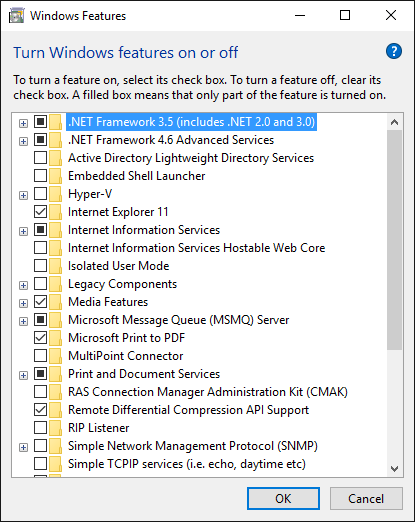Image resolution: width=415 pixels, height=522 pixels.
Task: Expand the Internet Information Services tree node
Action: (23, 231)
